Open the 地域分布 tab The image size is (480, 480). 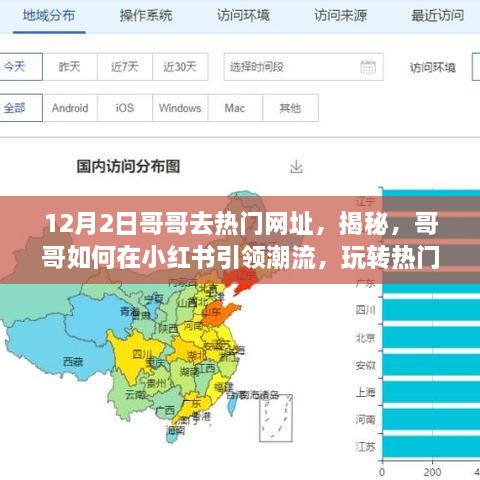49,16
